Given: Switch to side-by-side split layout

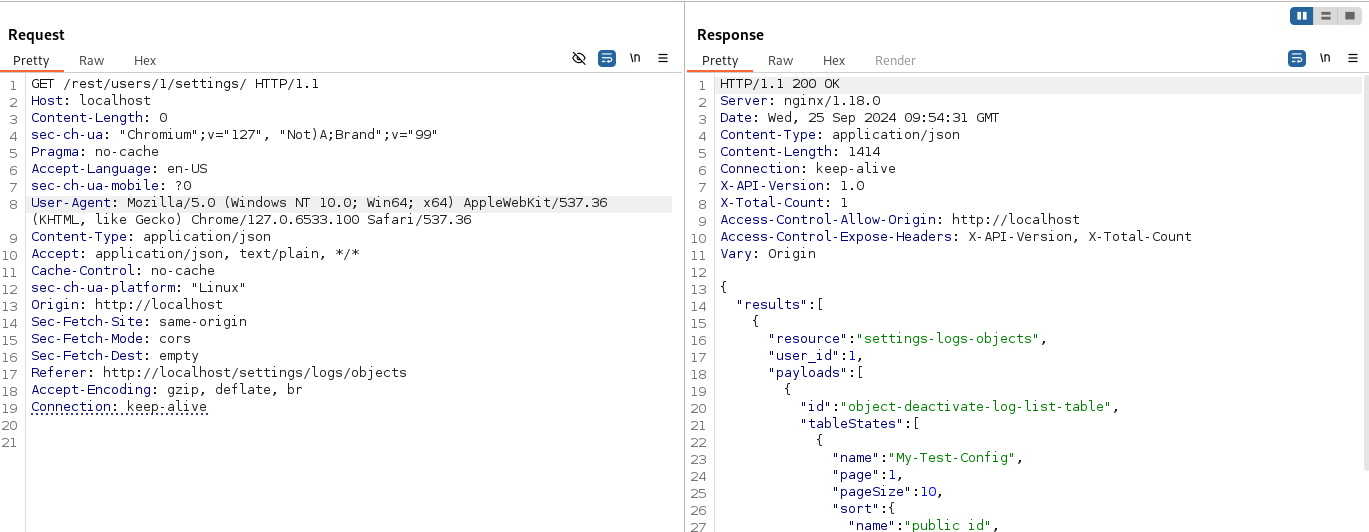Looking at the screenshot, I should pos(1301,16).
